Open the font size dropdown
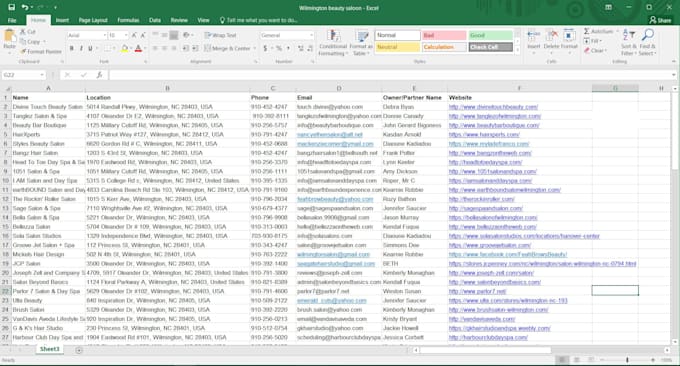 point(126,36)
